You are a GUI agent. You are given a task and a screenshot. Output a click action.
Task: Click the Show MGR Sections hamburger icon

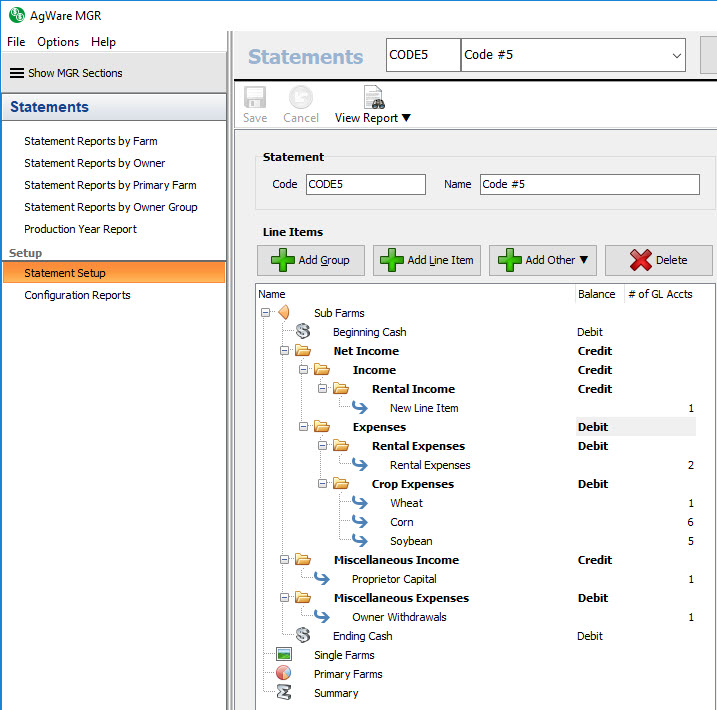tap(17, 73)
